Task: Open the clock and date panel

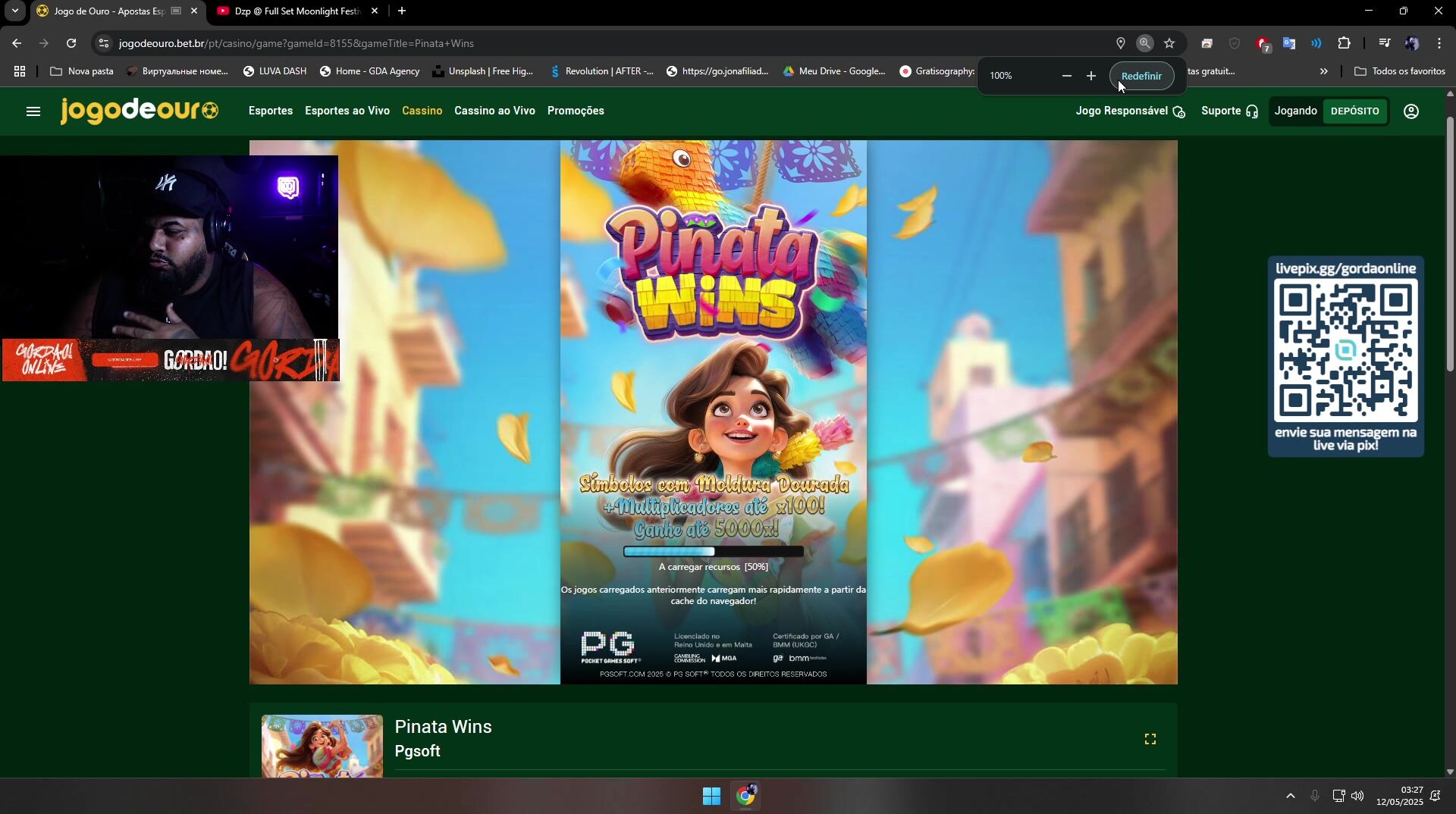Action: click(x=1400, y=796)
